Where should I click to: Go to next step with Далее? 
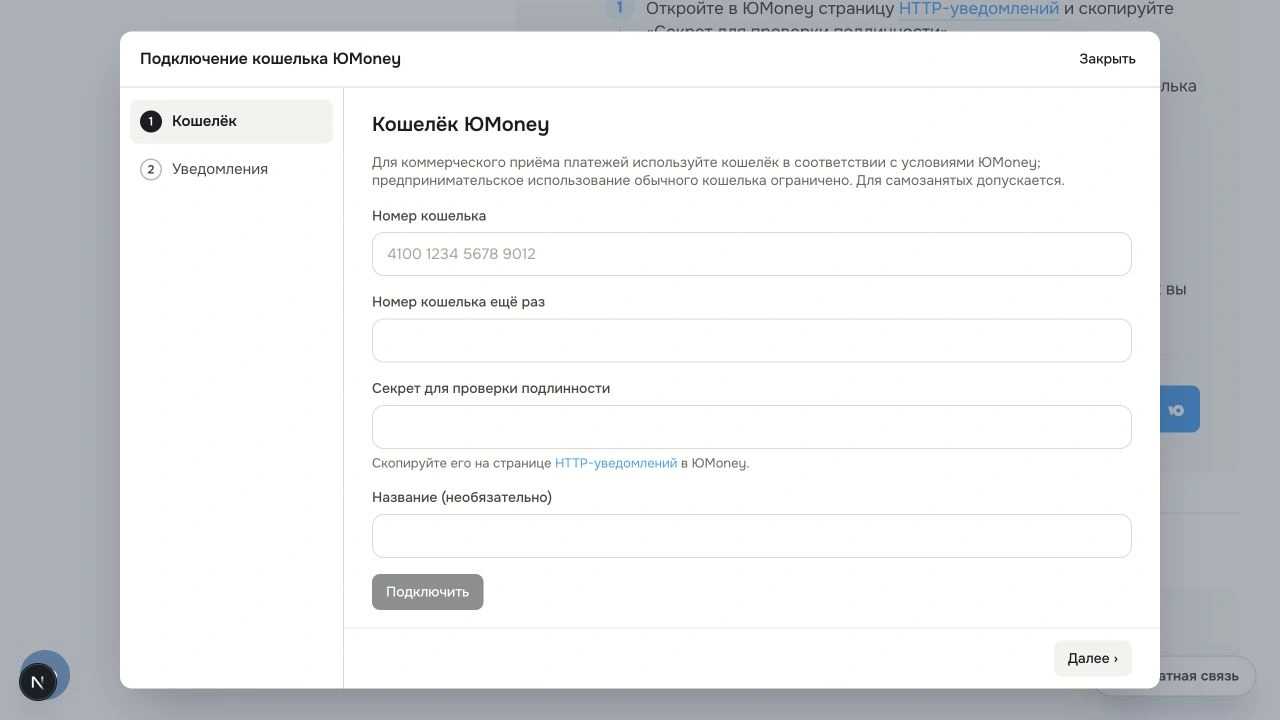click(x=1092, y=658)
